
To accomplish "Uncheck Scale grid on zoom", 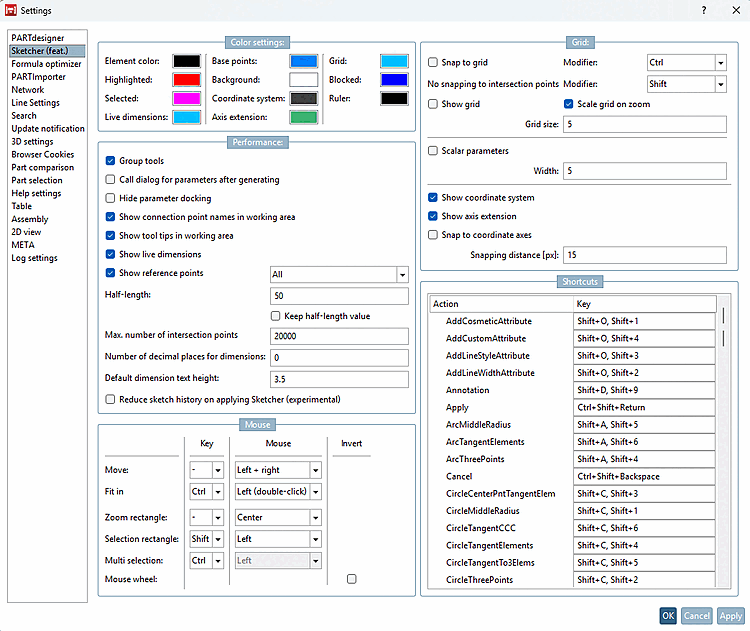I will (x=569, y=104).
